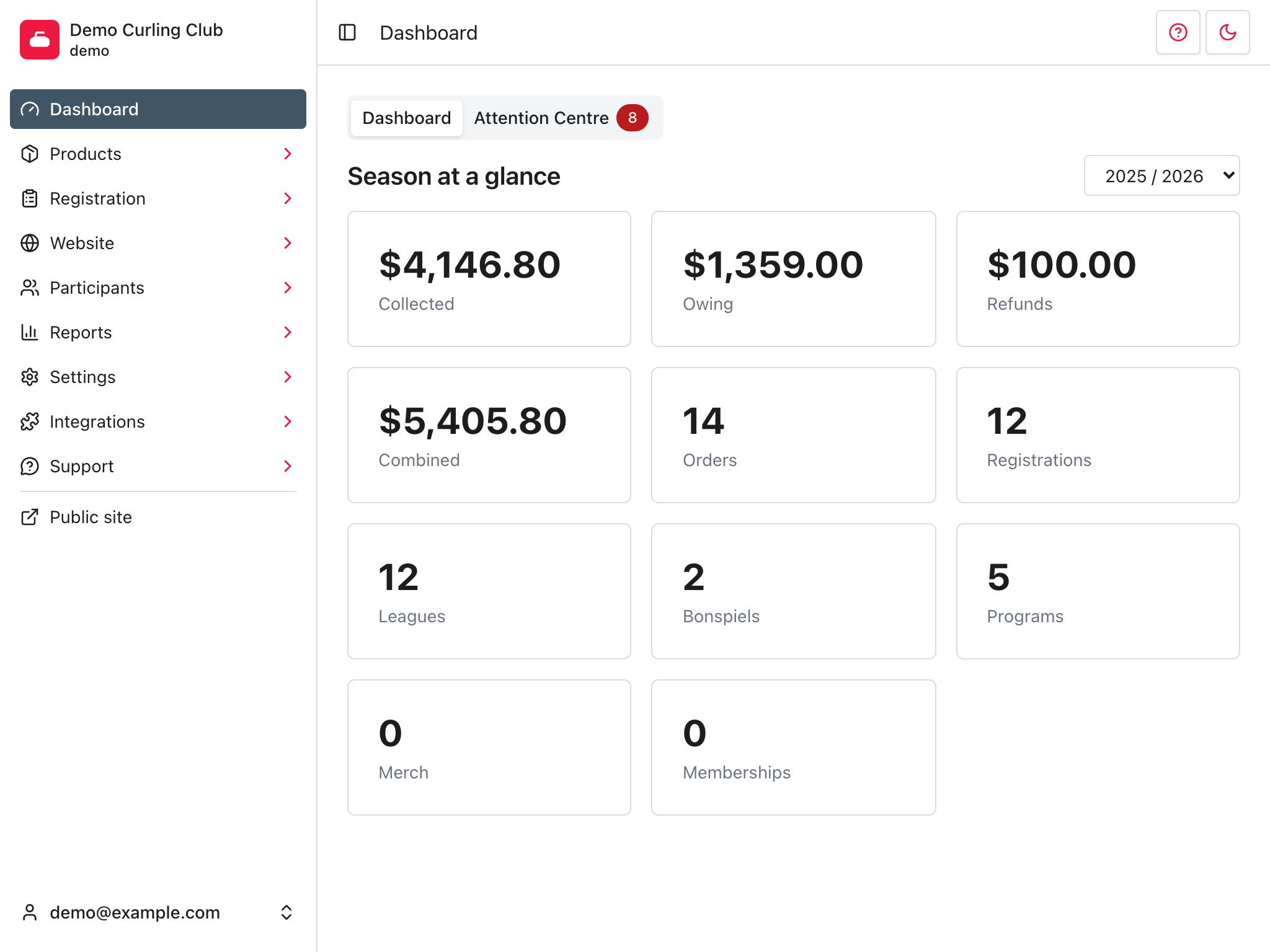
Task: Click the Dashboard gauge icon in sidebar
Action: [x=30, y=109]
